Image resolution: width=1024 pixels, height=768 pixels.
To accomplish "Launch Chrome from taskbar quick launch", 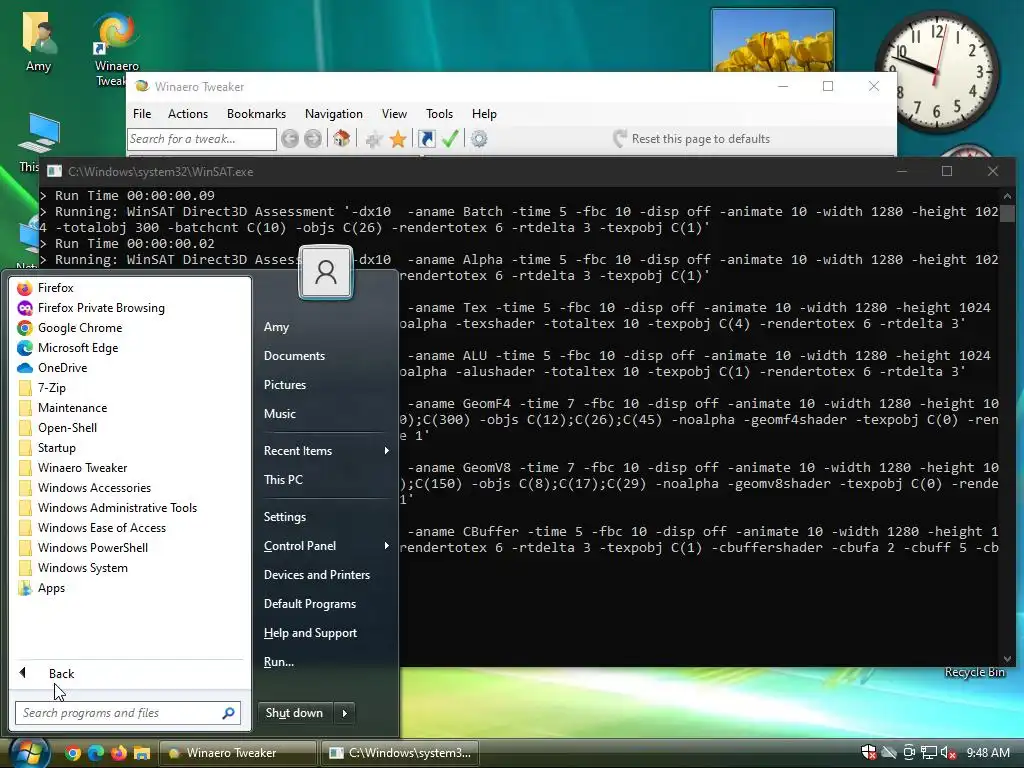I will coord(73,753).
